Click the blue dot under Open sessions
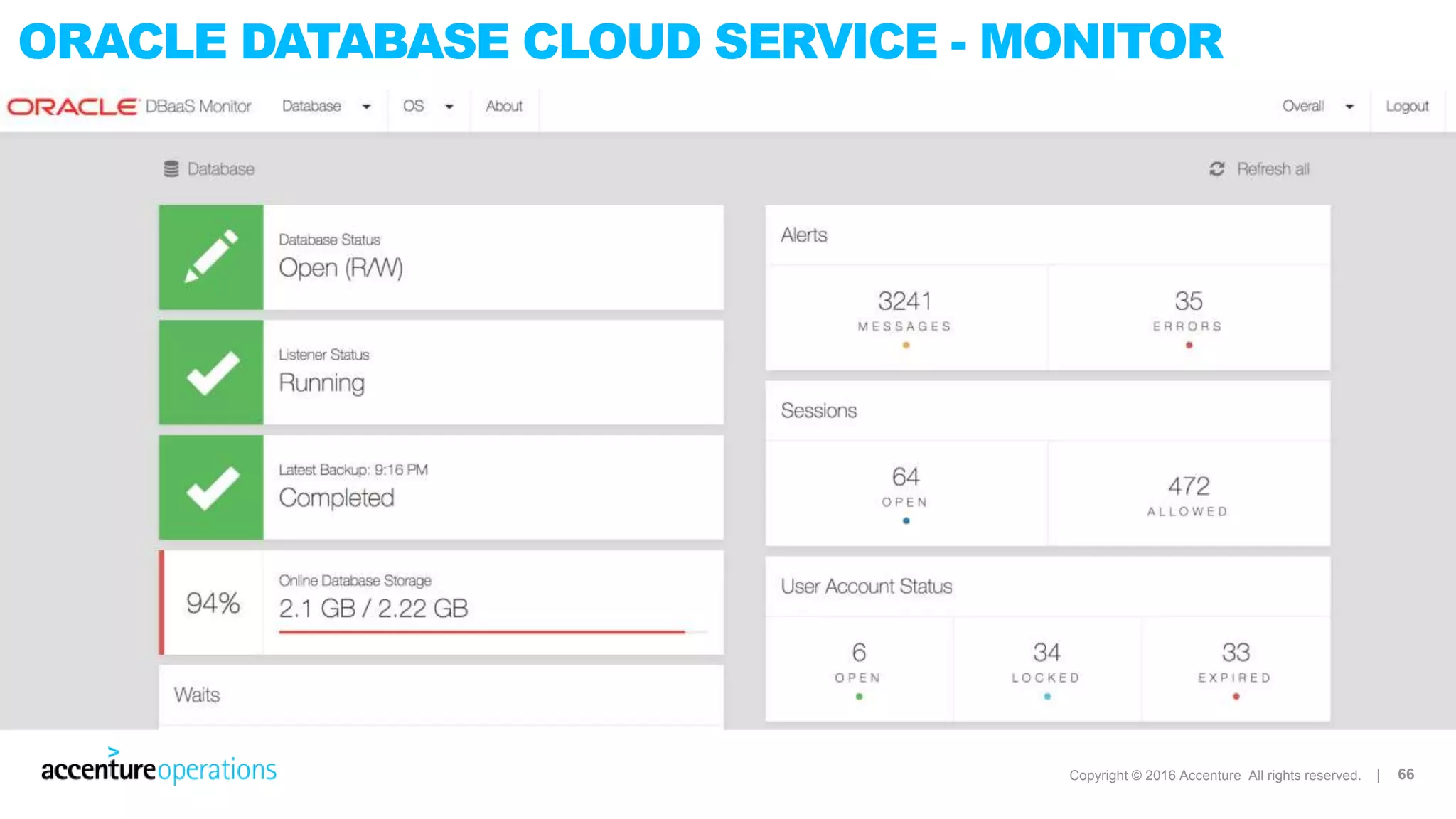Image resolution: width=1456 pixels, height=819 pixels. pos(906,521)
